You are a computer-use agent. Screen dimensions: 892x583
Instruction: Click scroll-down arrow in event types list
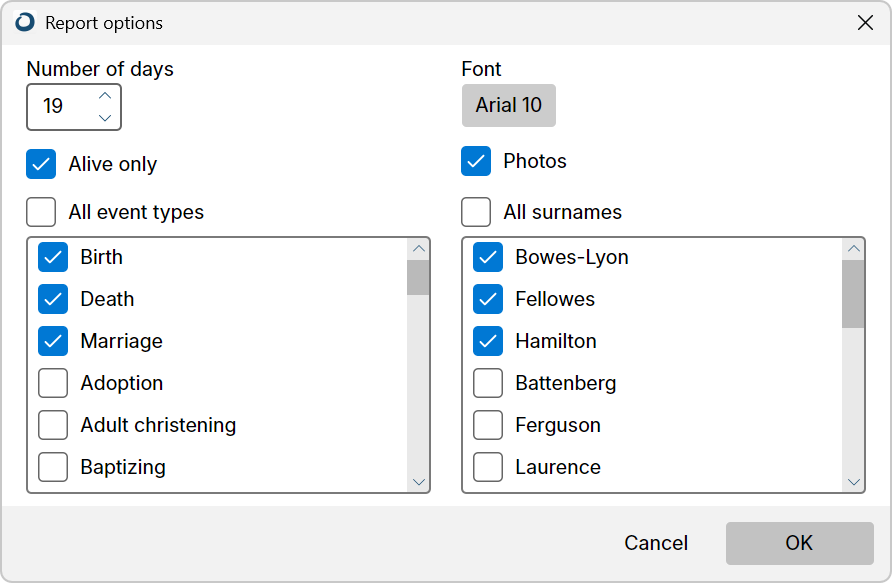[419, 482]
